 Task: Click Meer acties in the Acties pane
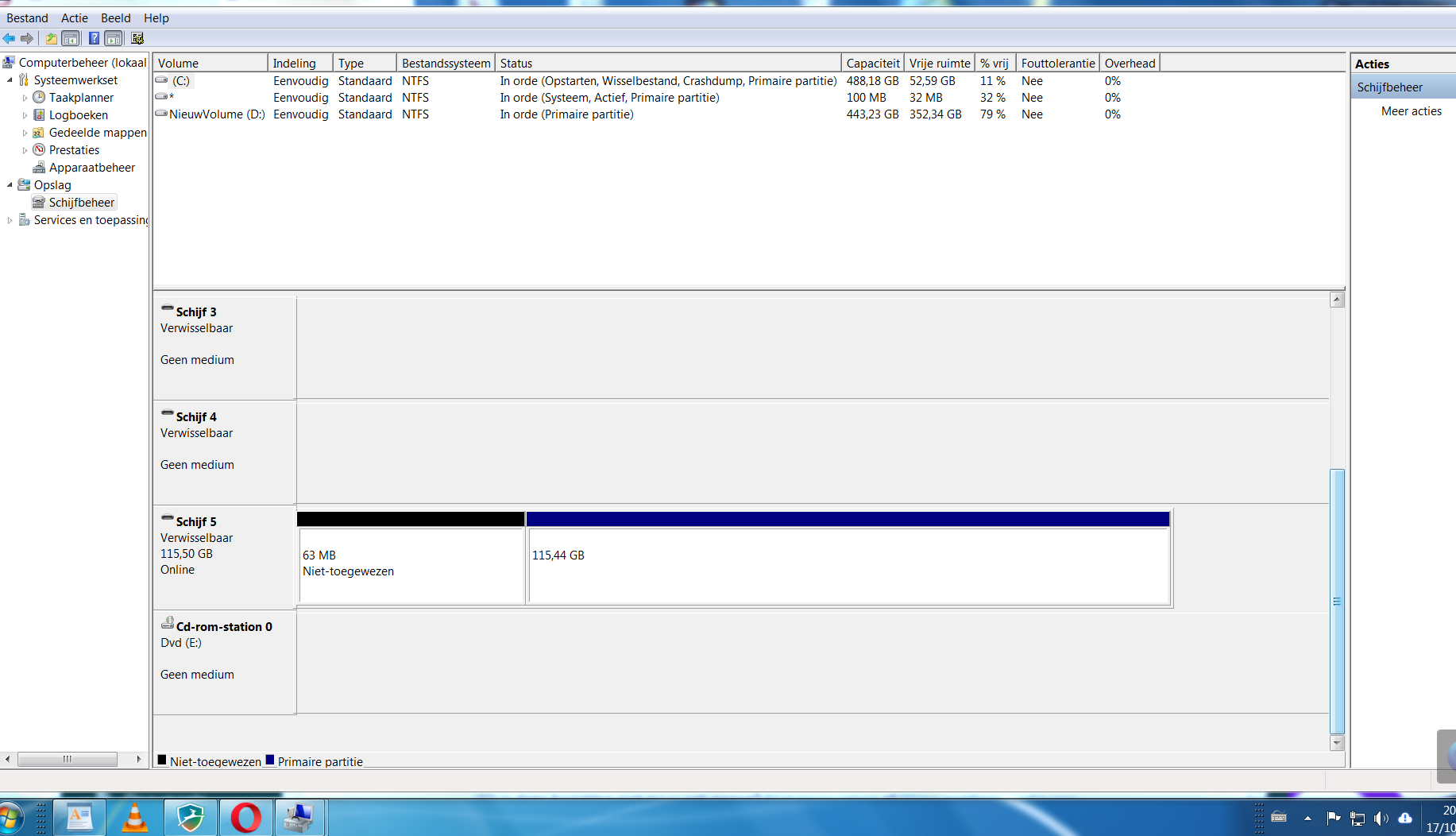pyautogui.click(x=1411, y=111)
